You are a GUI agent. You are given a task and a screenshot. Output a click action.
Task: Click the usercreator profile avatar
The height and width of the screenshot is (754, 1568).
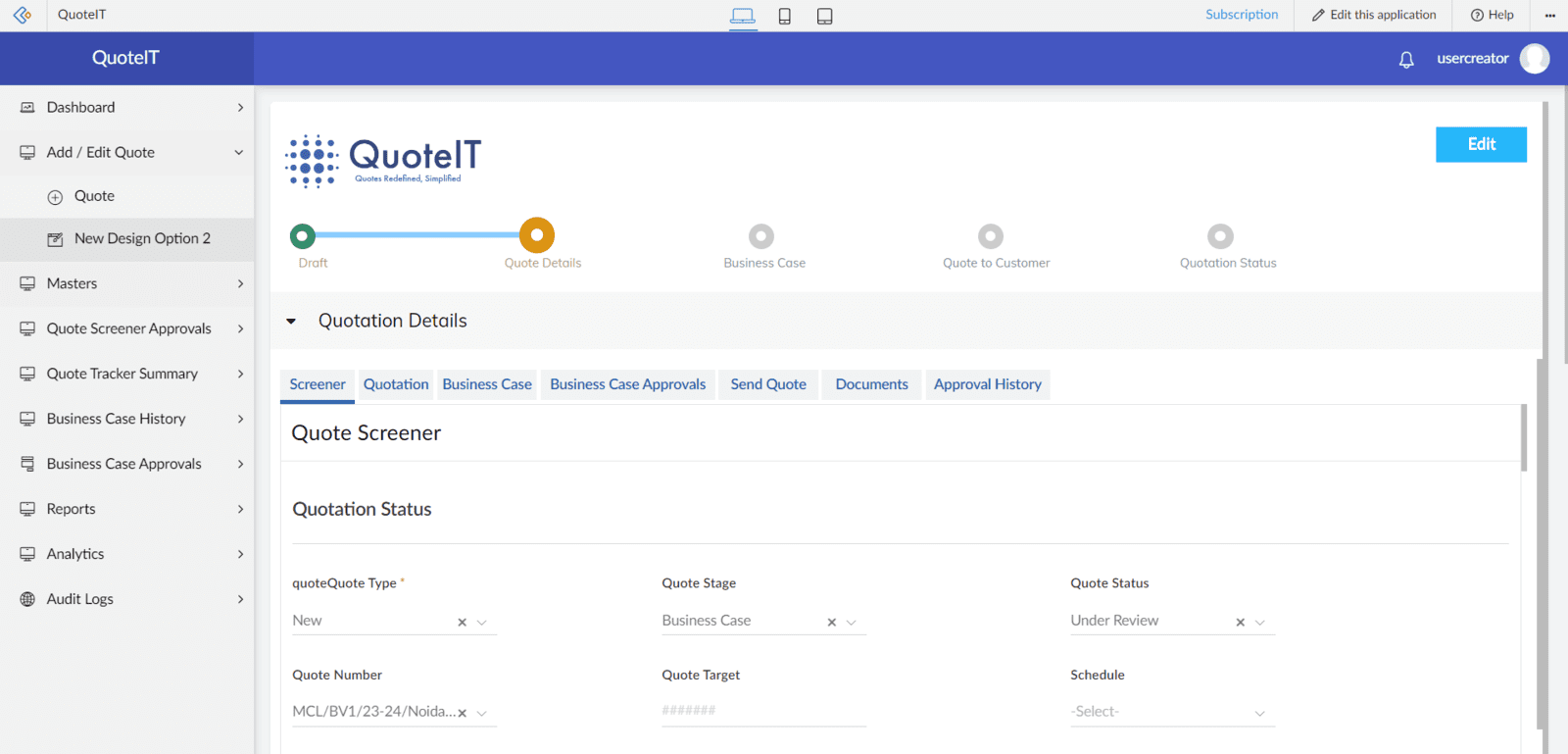pyautogui.click(x=1534, y=59)
